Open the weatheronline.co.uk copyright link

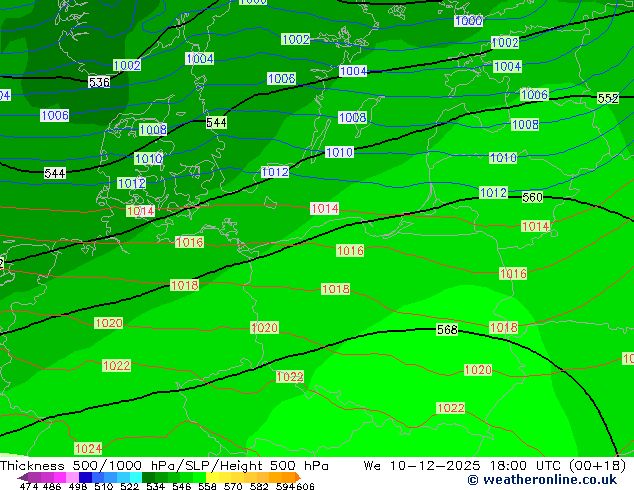click(x=542, y=480)
